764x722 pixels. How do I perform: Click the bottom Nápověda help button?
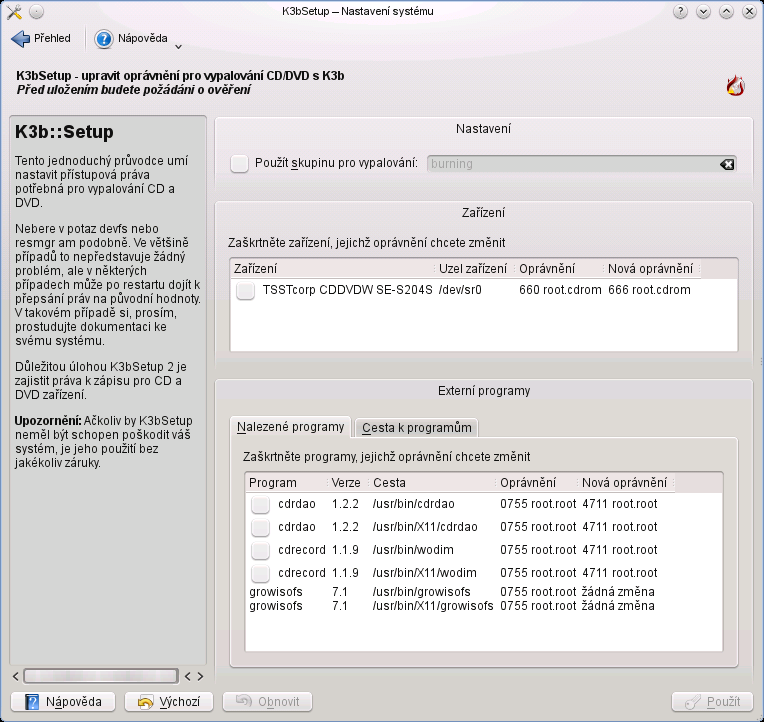tap(63, 702)
